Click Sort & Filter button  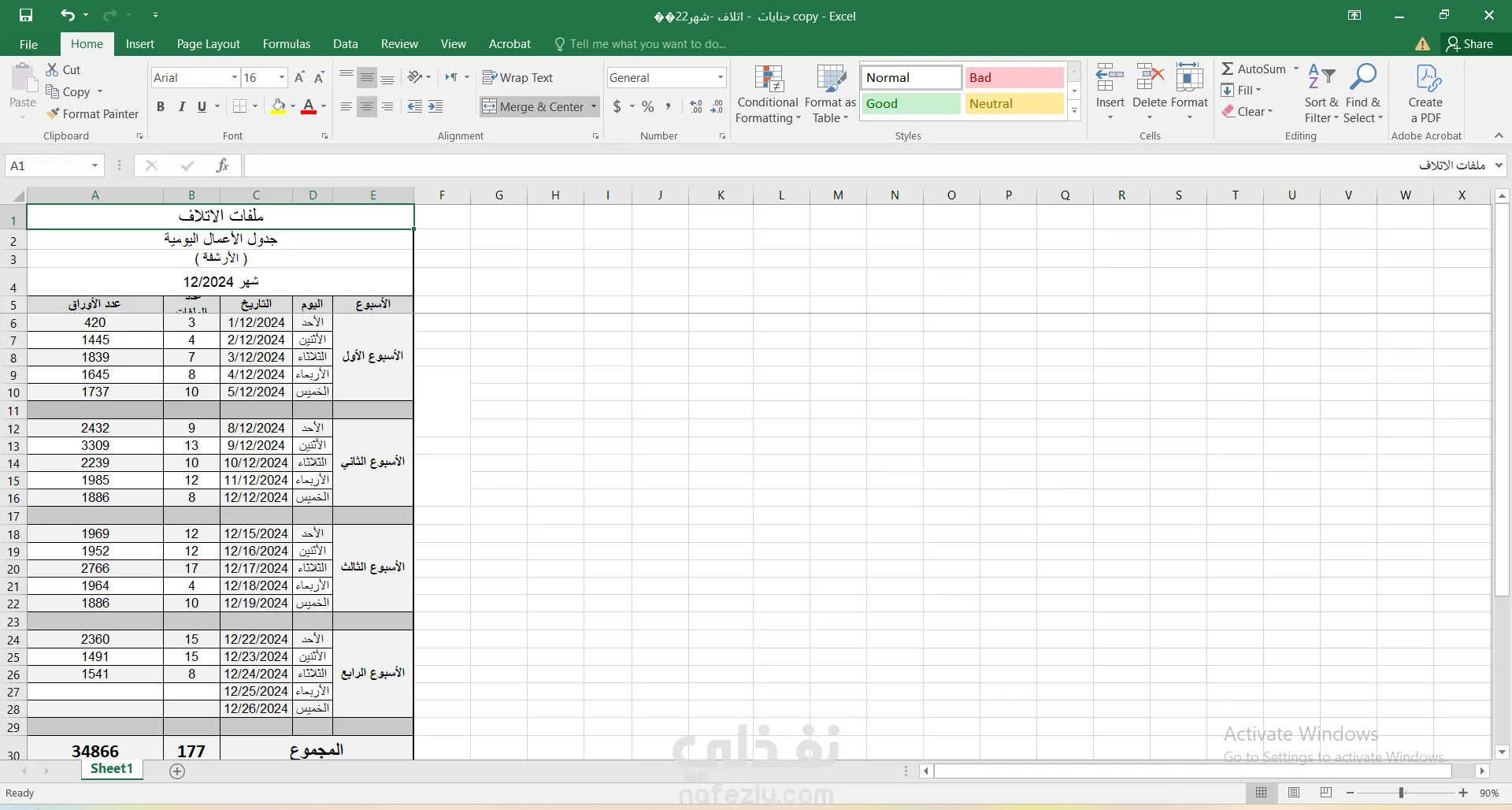1321,94
